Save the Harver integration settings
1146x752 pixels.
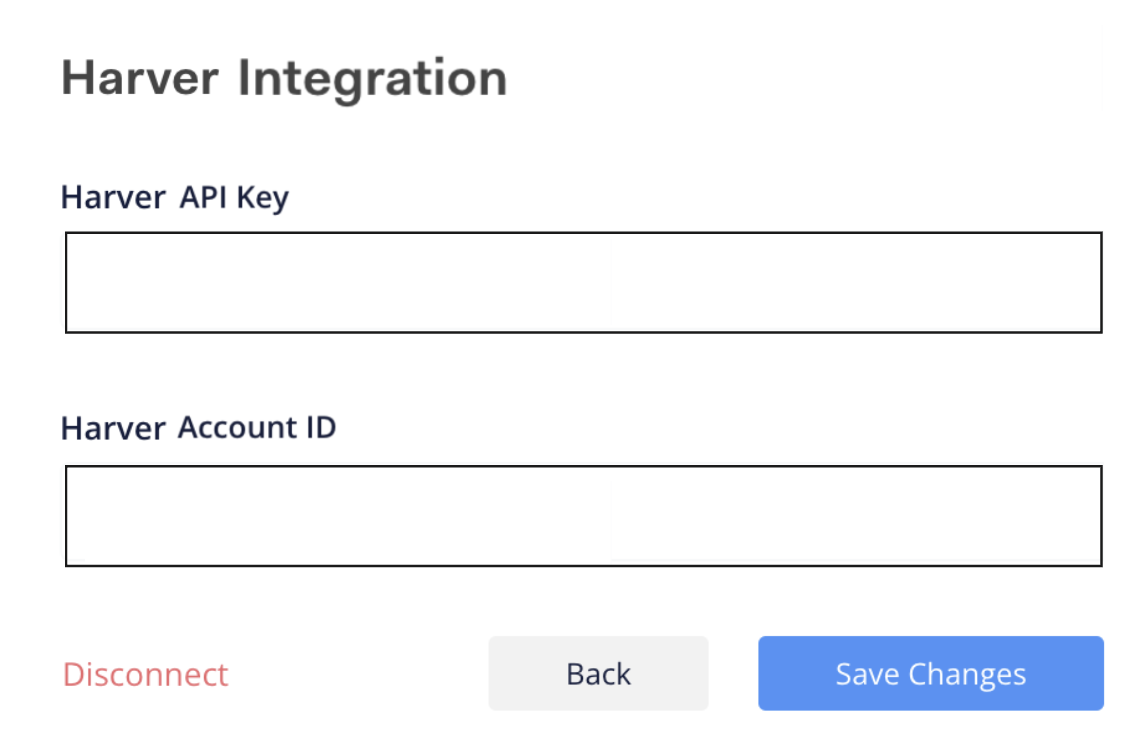tap(930, 673)
